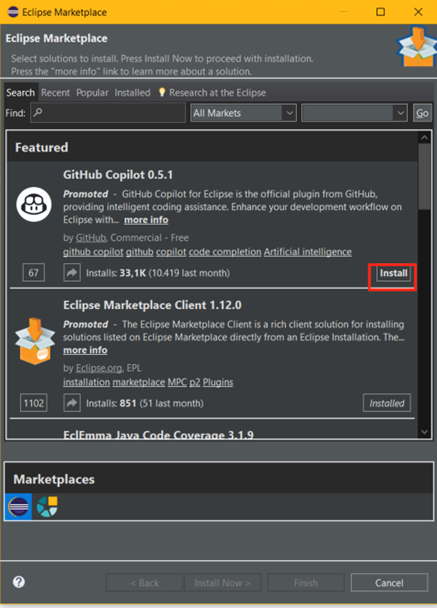Click the installation tag
The width and height of the screenshot is (437, 608).
86,382
